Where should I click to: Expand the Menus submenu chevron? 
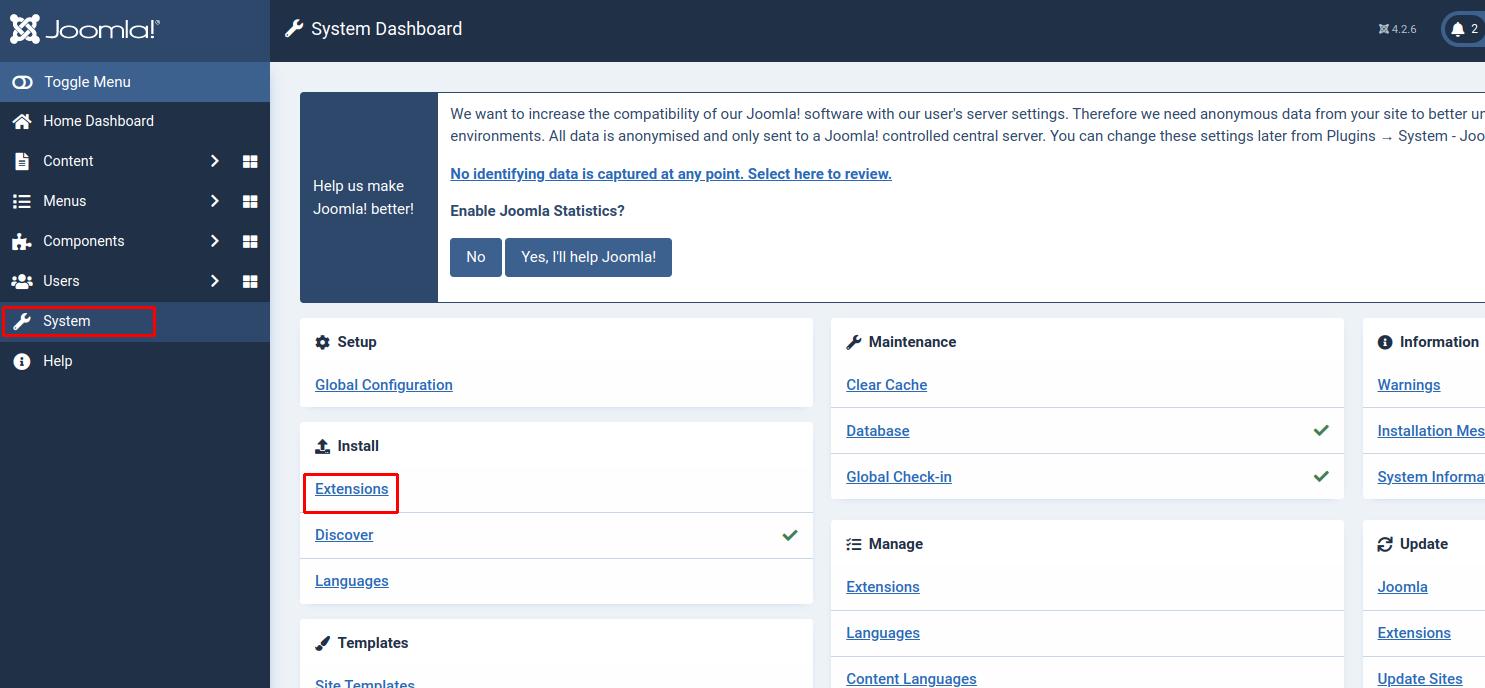[x=214, y=201]
